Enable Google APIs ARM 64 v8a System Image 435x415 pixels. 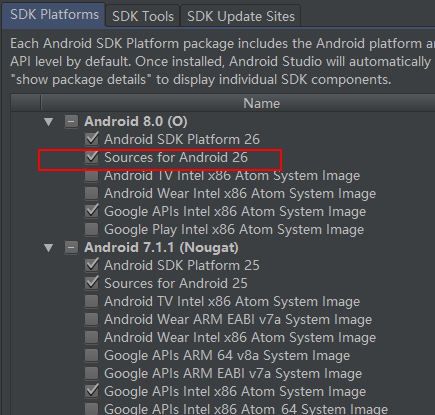click(91, 355)
